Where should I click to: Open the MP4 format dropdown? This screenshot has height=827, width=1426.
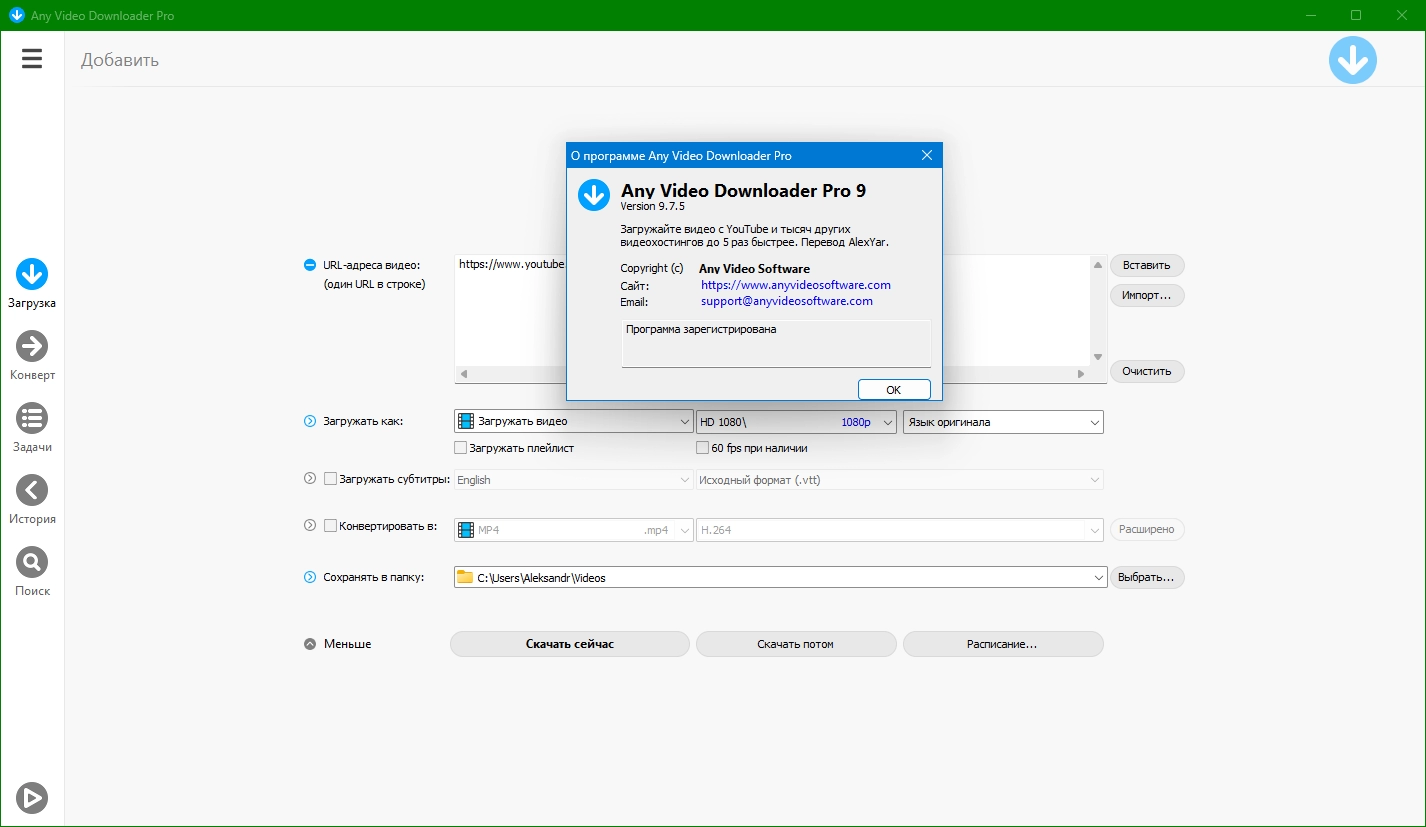coord(574,530)
